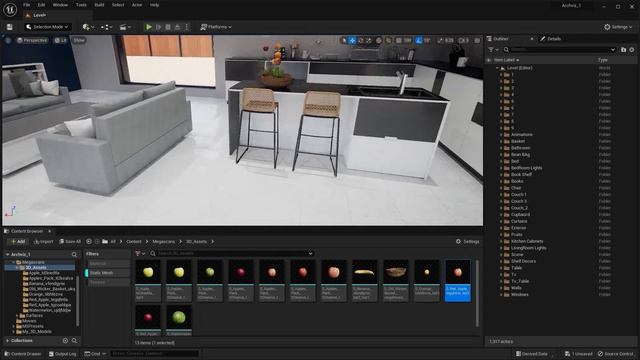Navigate back in Content Browser history

pos(89,242)
